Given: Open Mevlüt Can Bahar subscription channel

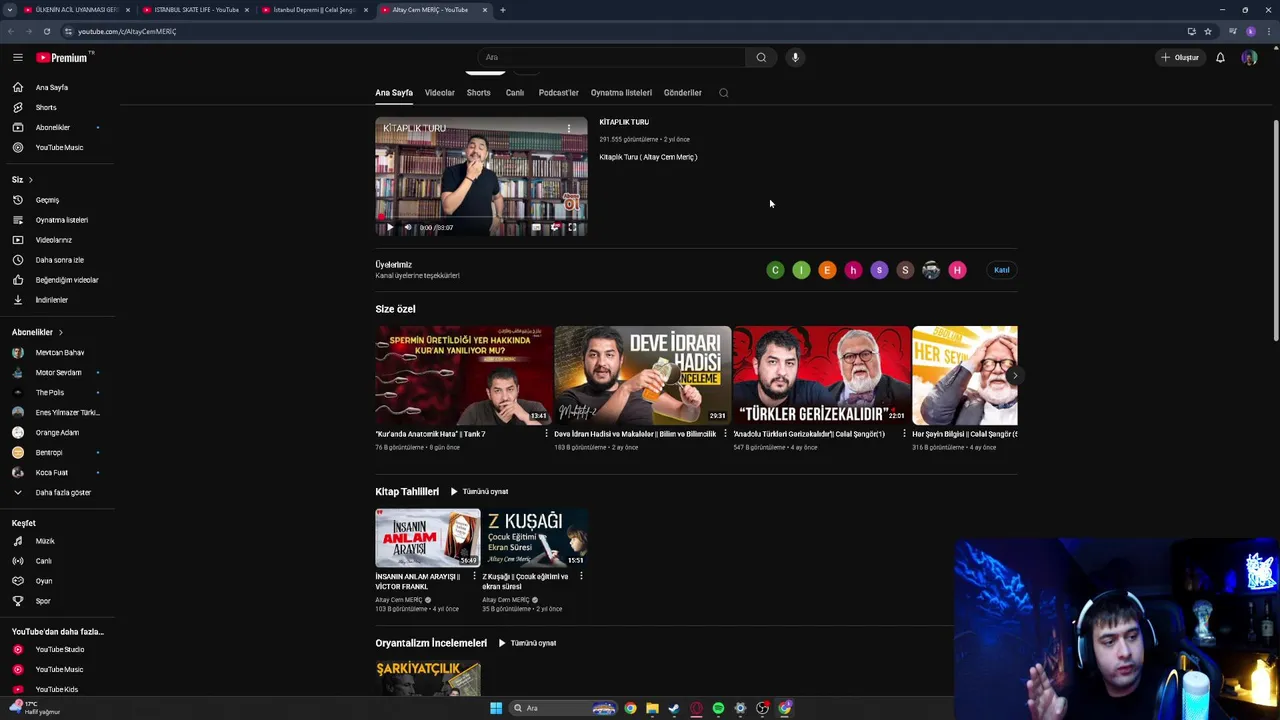Looking at the screenshot, I should (58, 352).
